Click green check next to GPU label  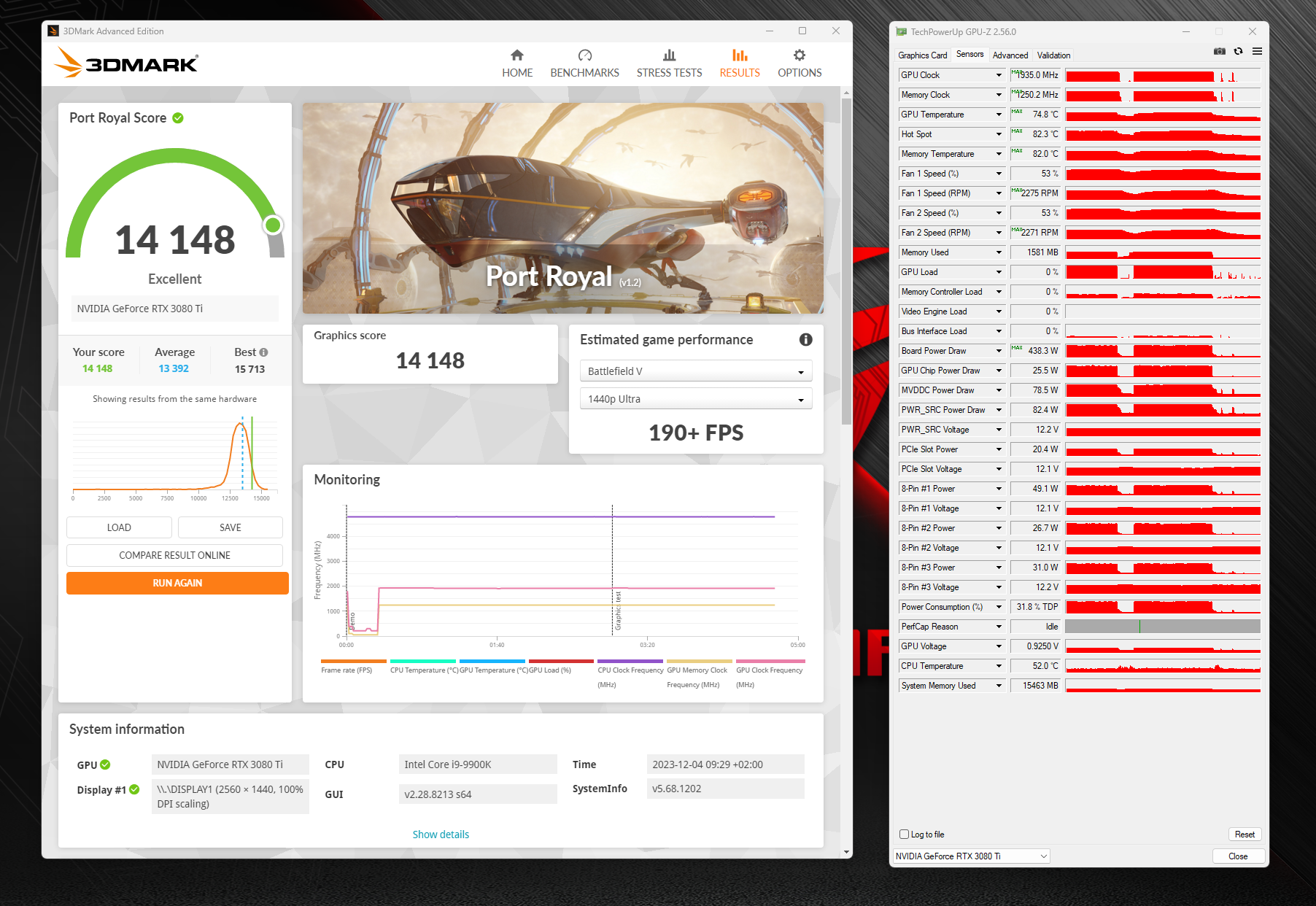click(x=105, y=764)
